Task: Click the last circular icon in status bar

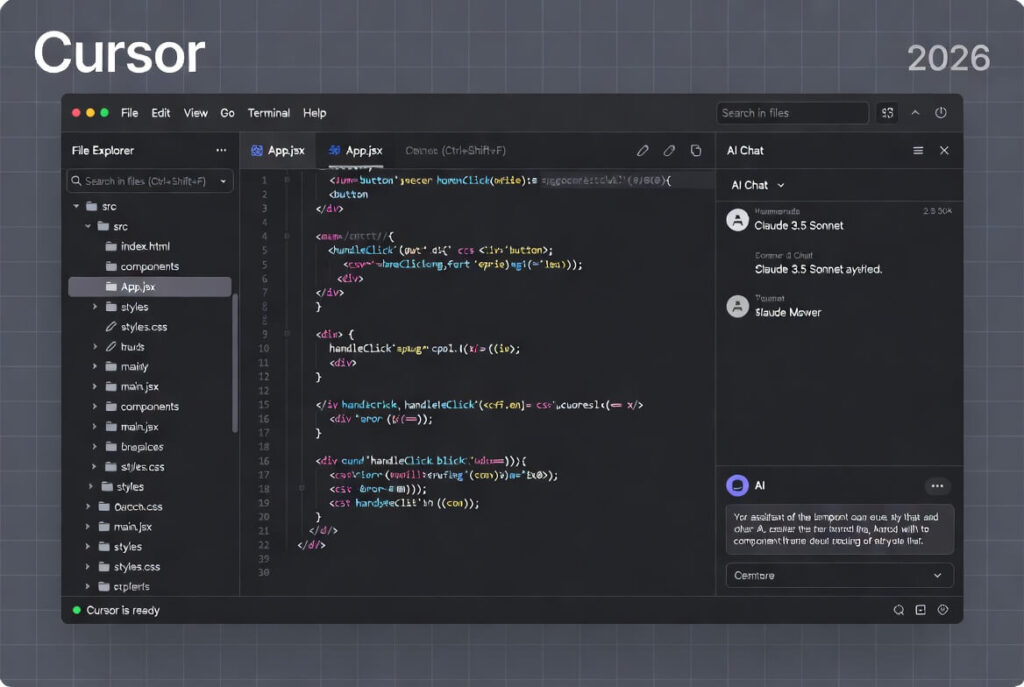Action: [x=942, y=610]
